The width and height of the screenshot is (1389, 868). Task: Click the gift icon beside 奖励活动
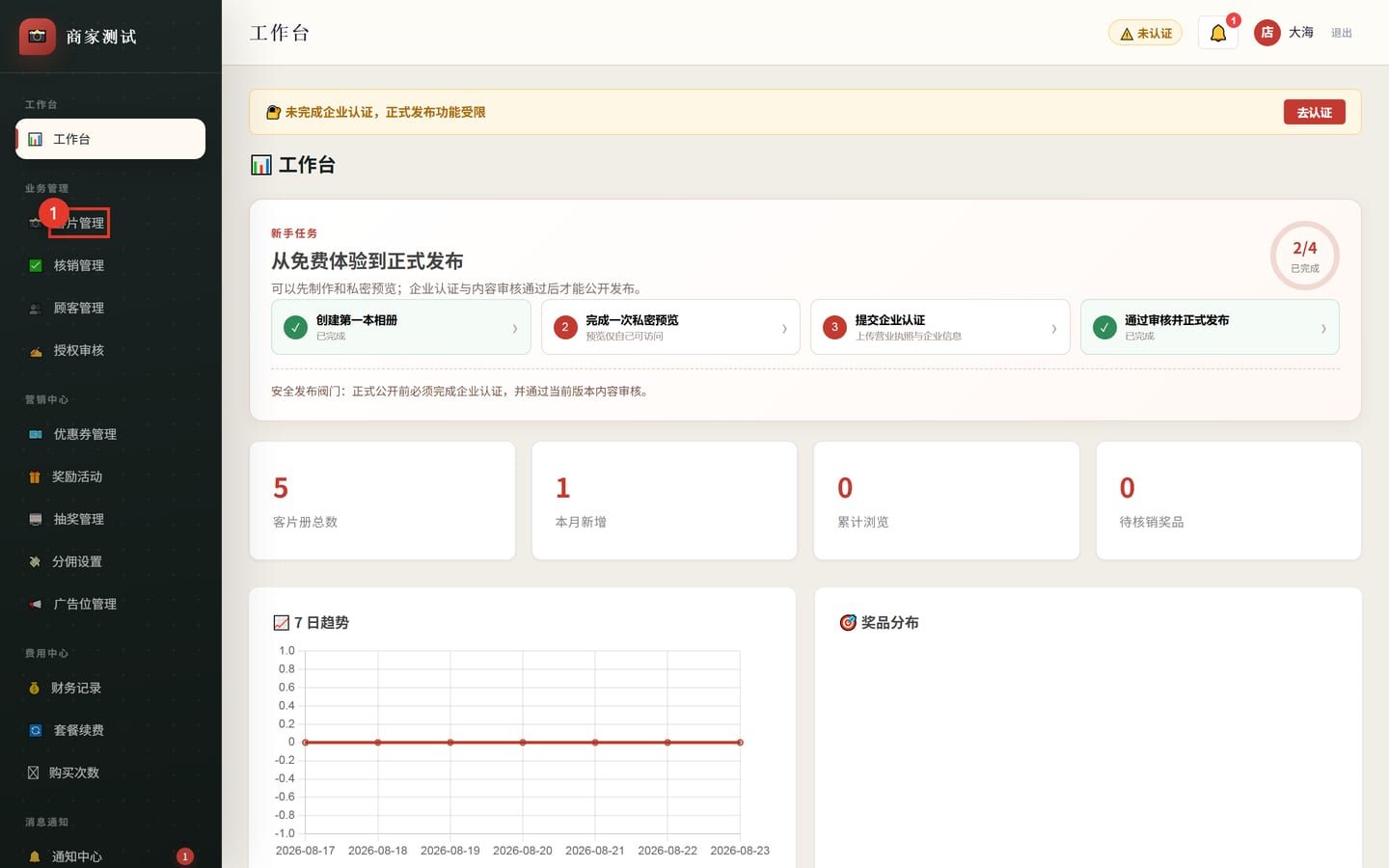point(35,476)
